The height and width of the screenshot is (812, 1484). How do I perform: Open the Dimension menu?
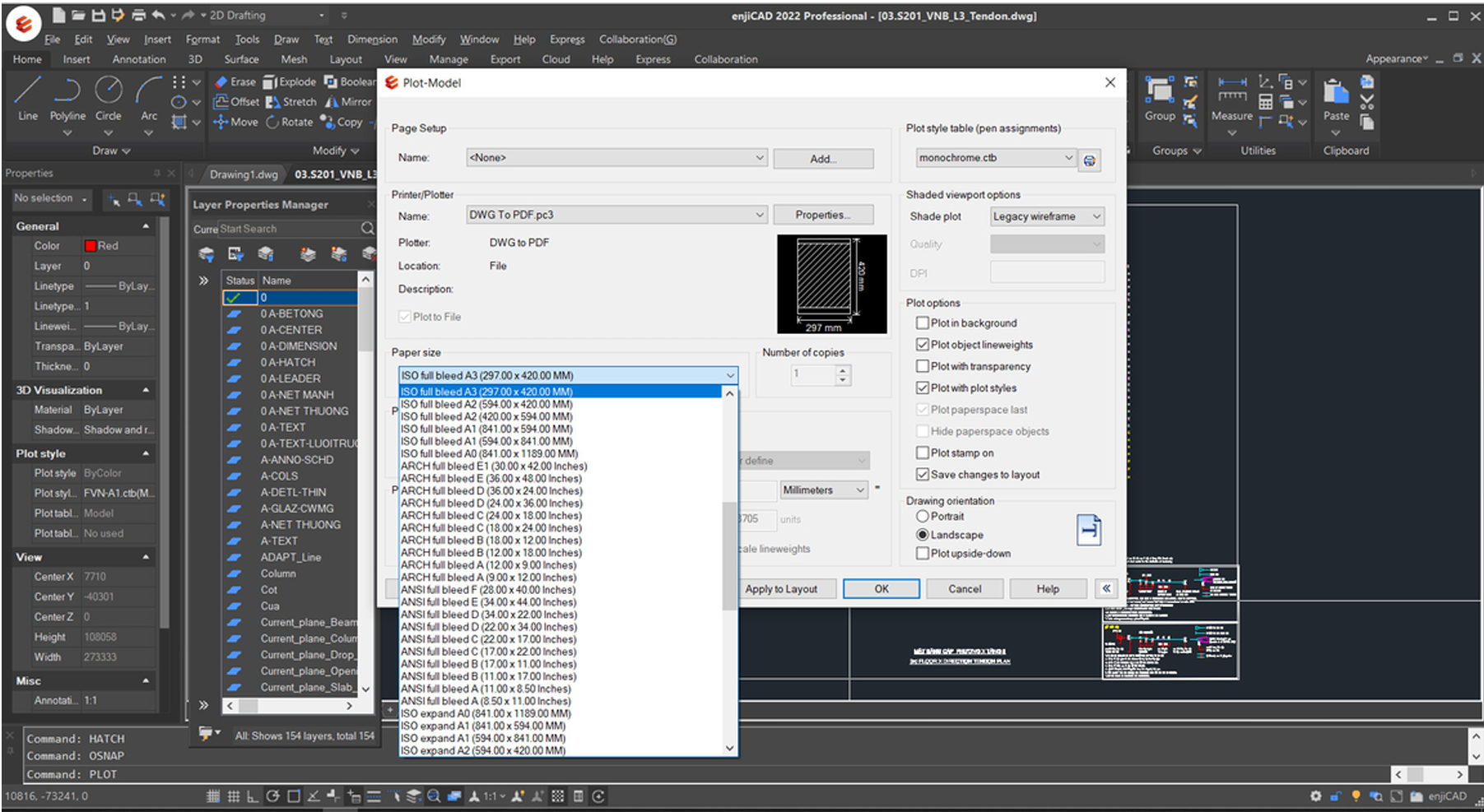click(x=372, y=39)
